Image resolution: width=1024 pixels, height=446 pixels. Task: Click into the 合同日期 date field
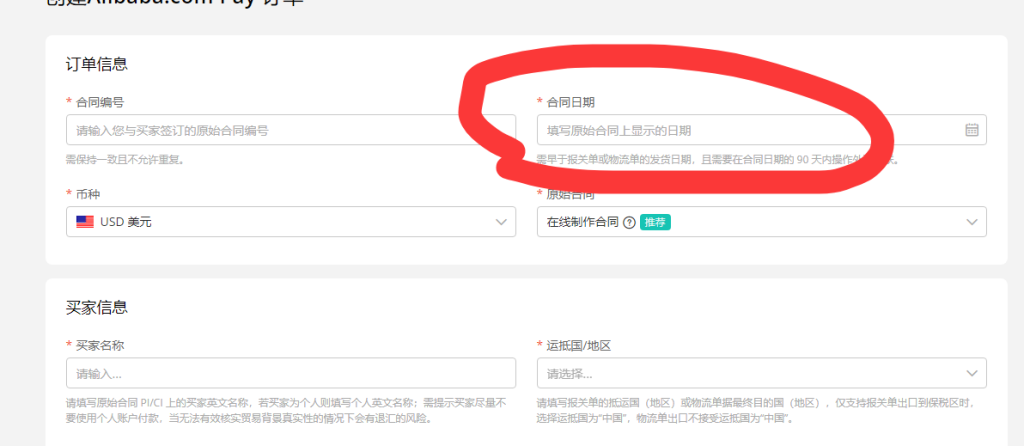(740, 130)
